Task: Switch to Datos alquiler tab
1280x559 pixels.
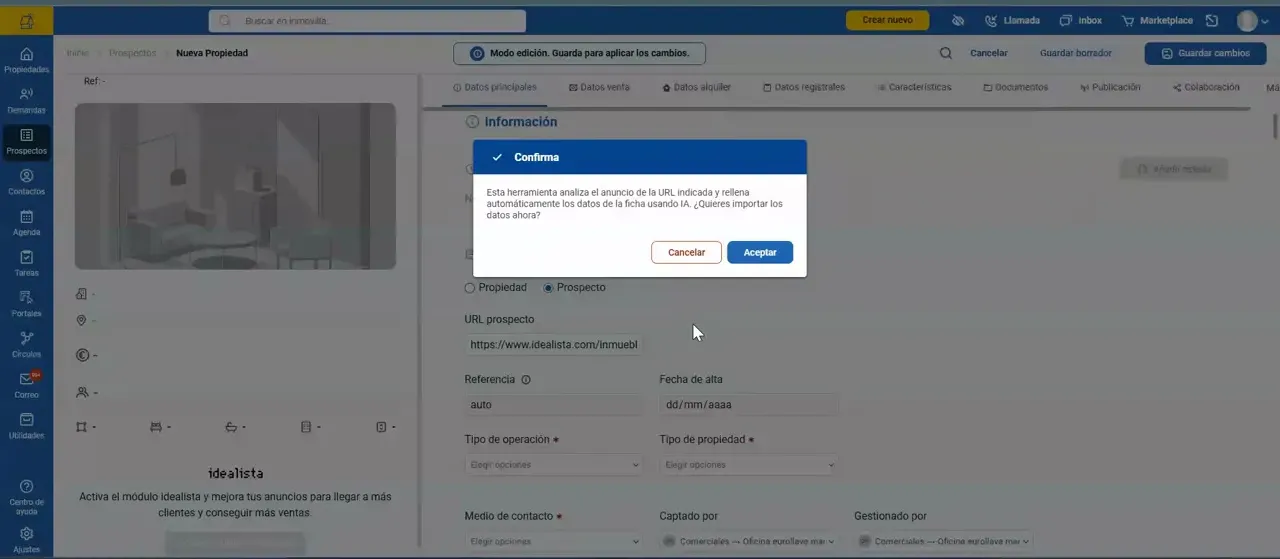Action: click(696, 88)
